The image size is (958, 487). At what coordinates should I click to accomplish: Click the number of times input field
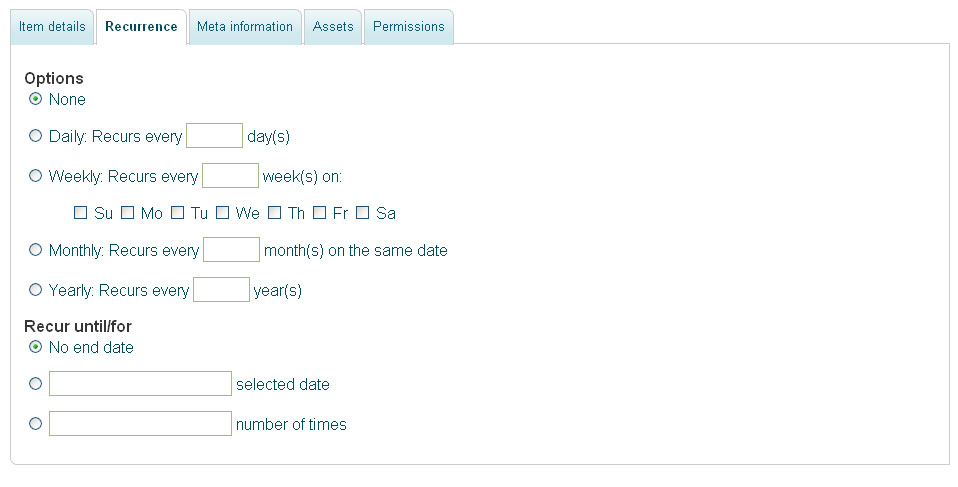141,423
